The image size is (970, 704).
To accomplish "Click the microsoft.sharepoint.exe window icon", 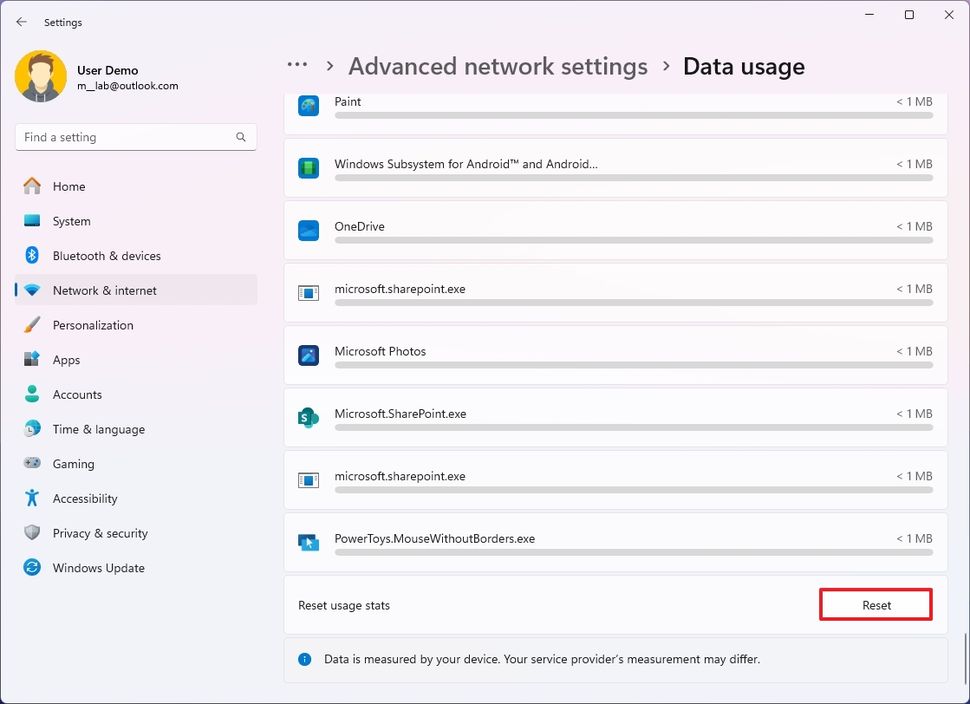I will (x=308, y=292).
